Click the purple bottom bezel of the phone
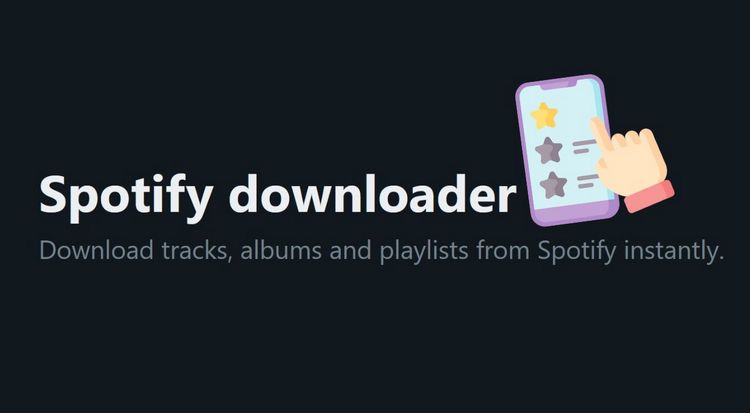The width and height of the screenshot is (750, 413). (576, 214)
